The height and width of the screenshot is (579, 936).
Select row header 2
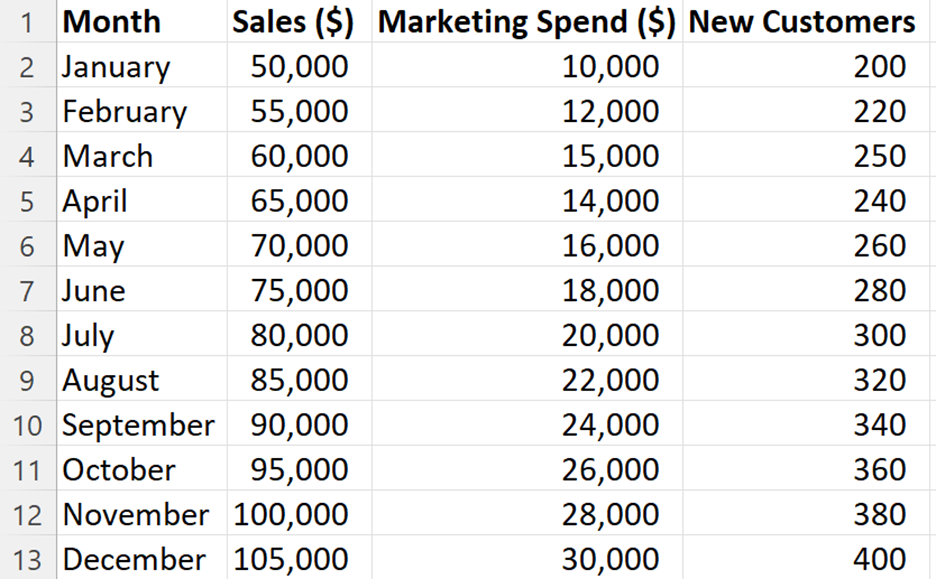(x=28, y=65)
